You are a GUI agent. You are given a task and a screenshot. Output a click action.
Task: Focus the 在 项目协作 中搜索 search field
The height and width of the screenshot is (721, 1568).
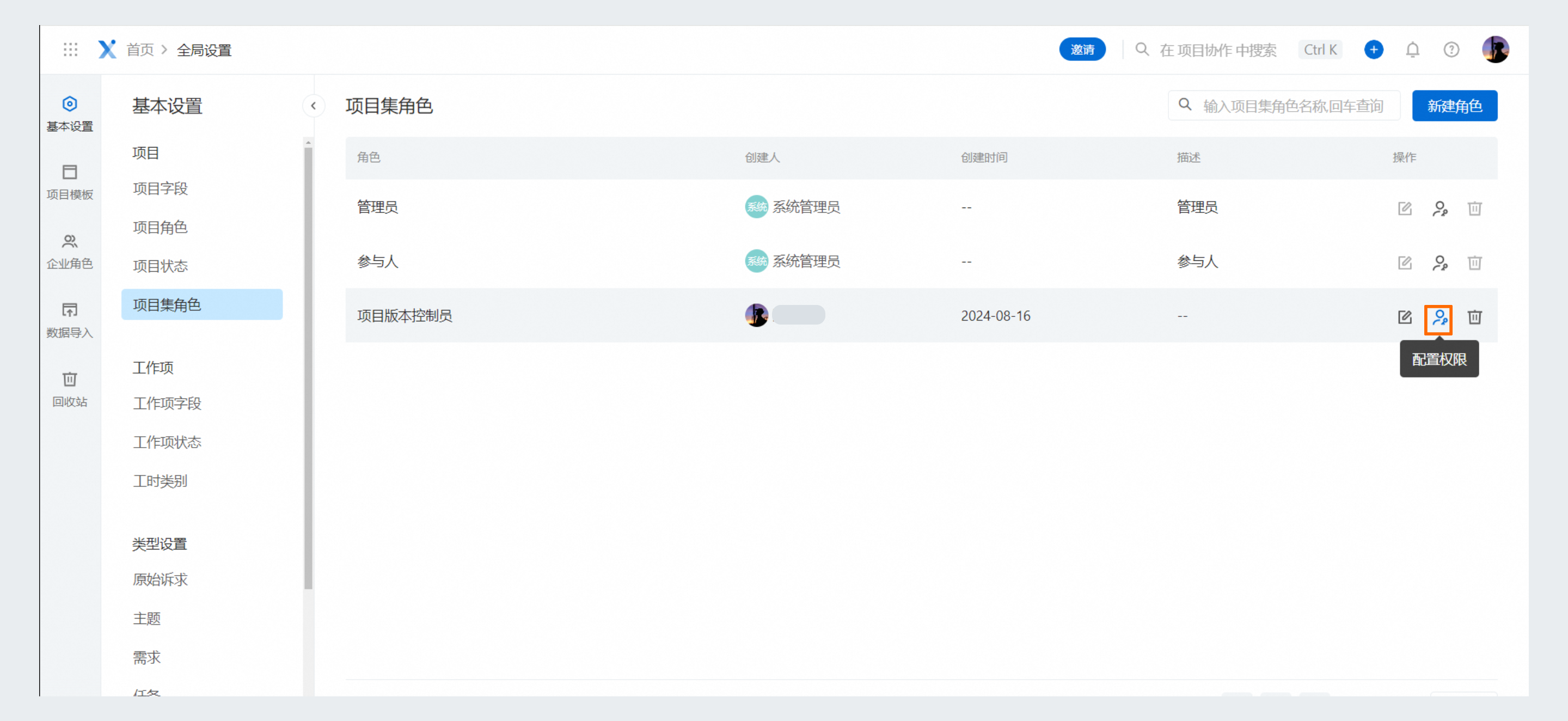(x=1217, y=50)
